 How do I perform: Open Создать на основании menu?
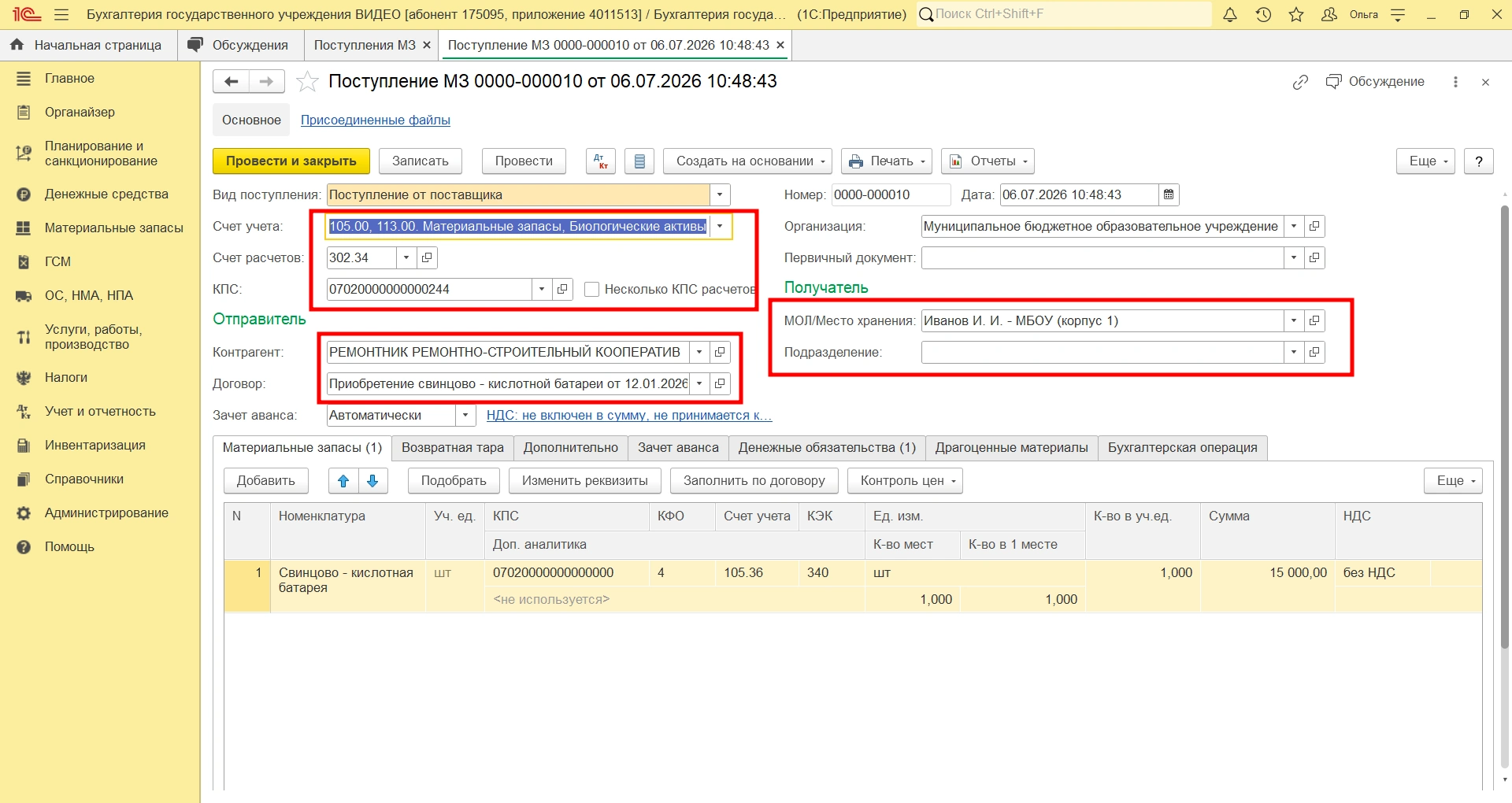click(x=748, y=161)
